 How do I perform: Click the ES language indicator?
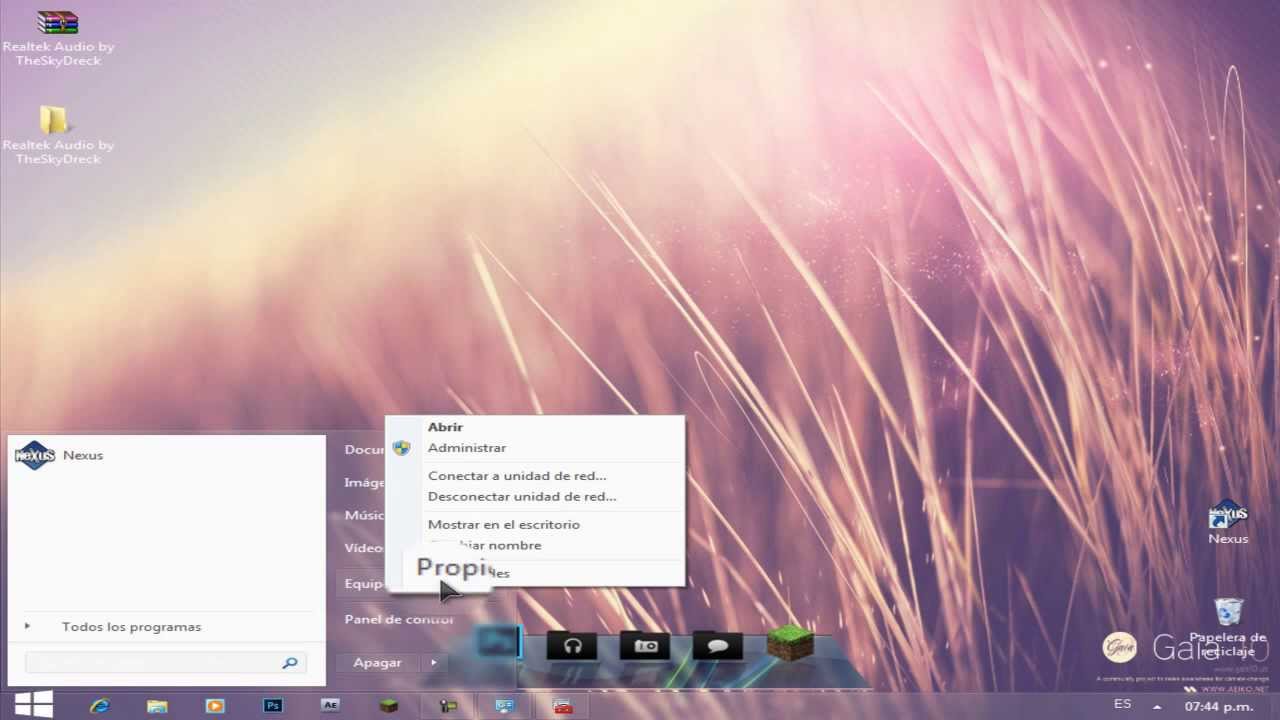[x=1123, y=704]
